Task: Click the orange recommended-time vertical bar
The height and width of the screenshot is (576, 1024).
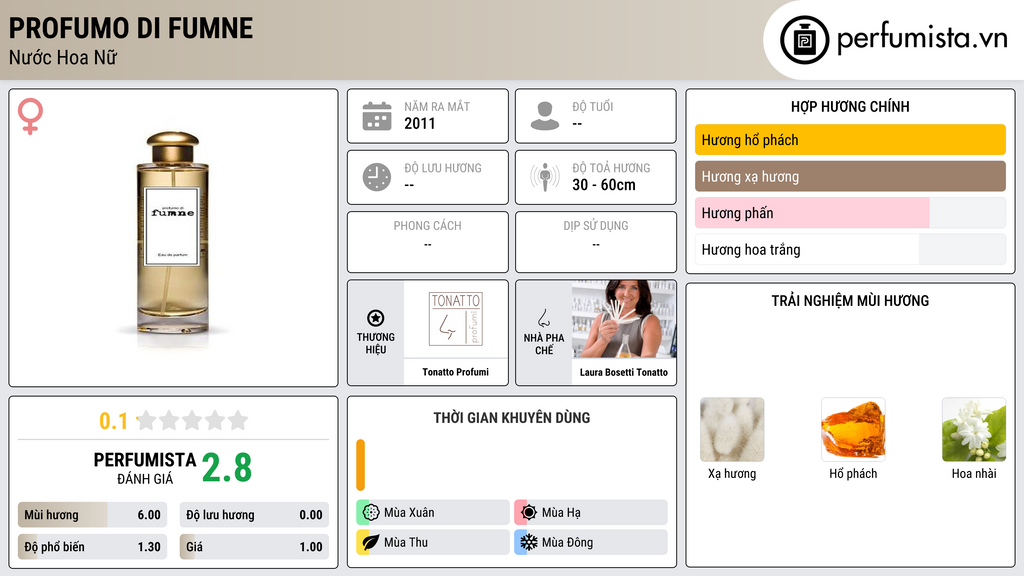Action: click(x=360, y=465)
